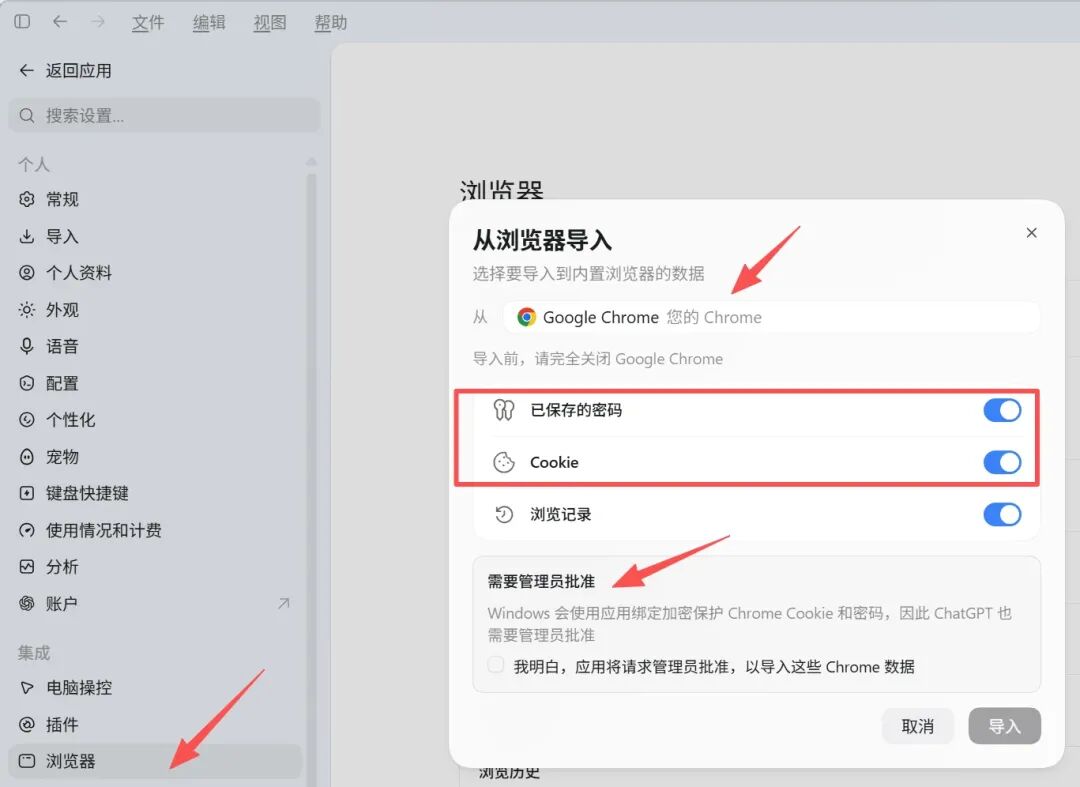Click the 宠物 icon
The image size is (1080, 787).
click(x=27, y=457)
